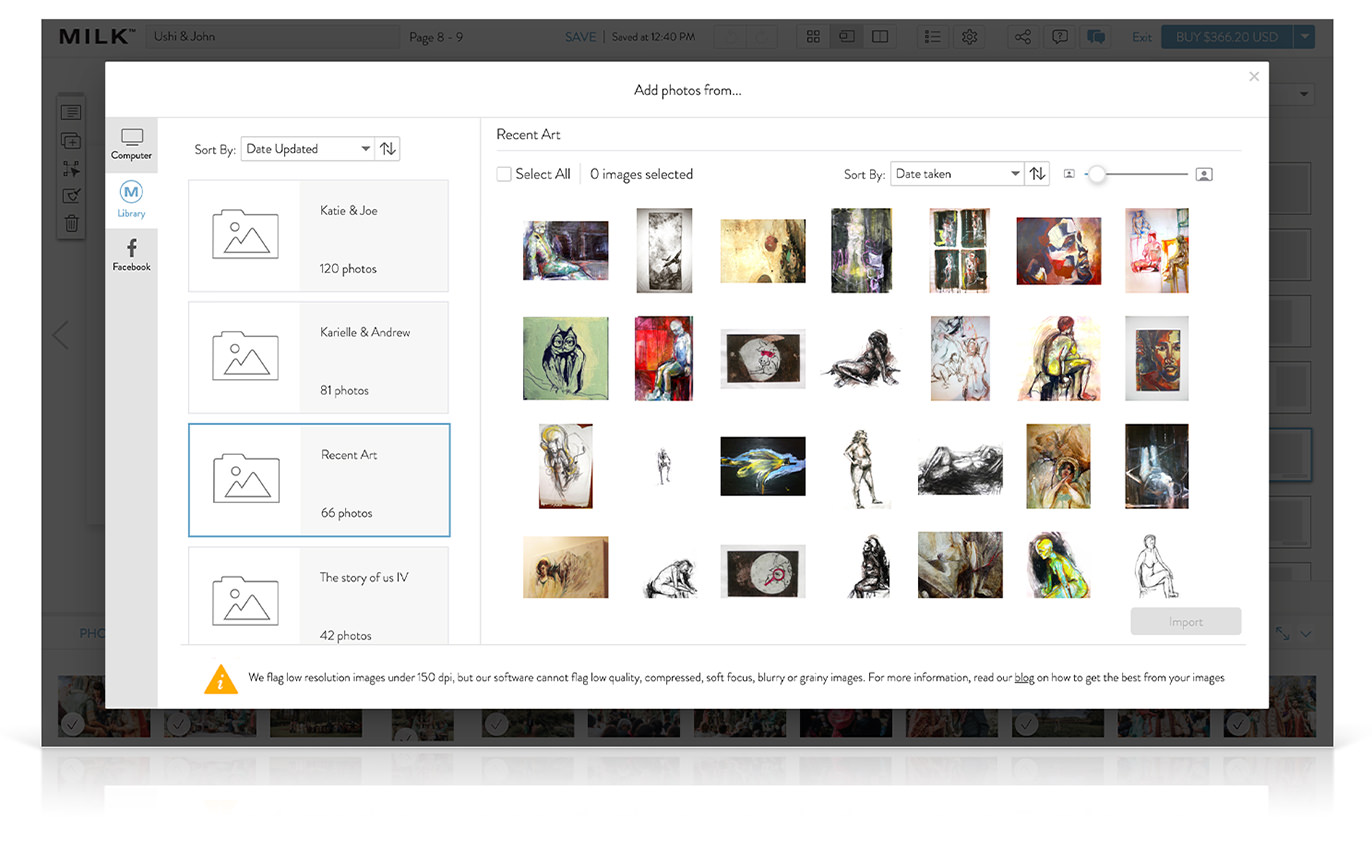The width and height of the screenshot is (1372, 860).
Task: Select the Recent Art album with 66 photos
Action: (x=319, y=480)
